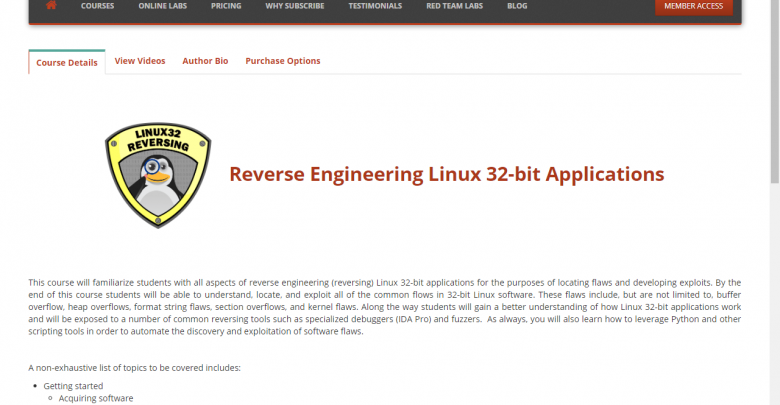Select the Course Details tab

tap(67, 62)
